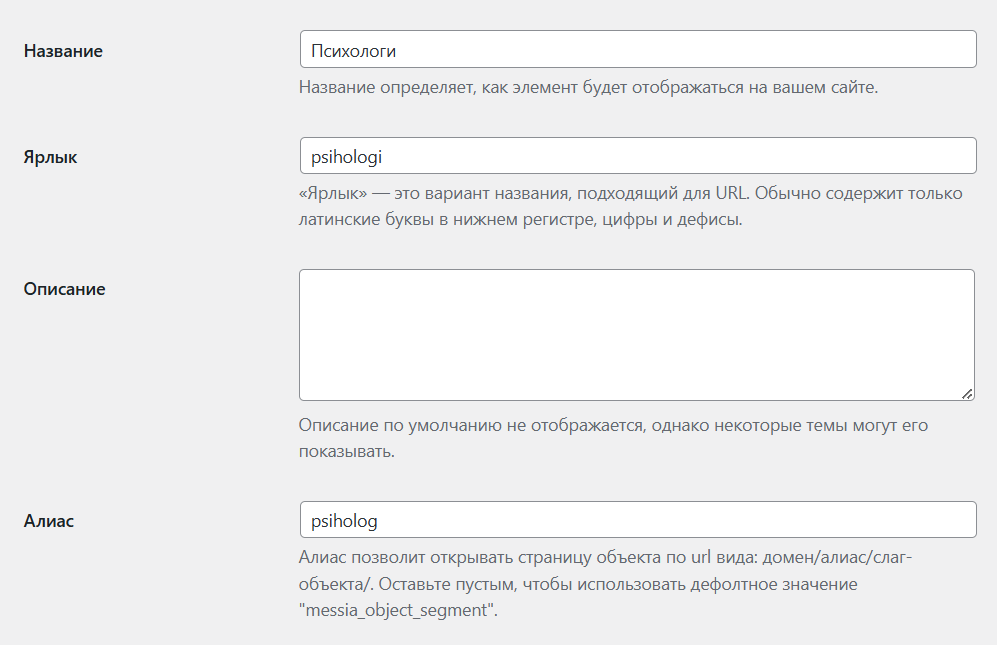Screen dimensions: 997x645
Task: Click the help text below Описание textarea
Action: click(x=613, y=426)
